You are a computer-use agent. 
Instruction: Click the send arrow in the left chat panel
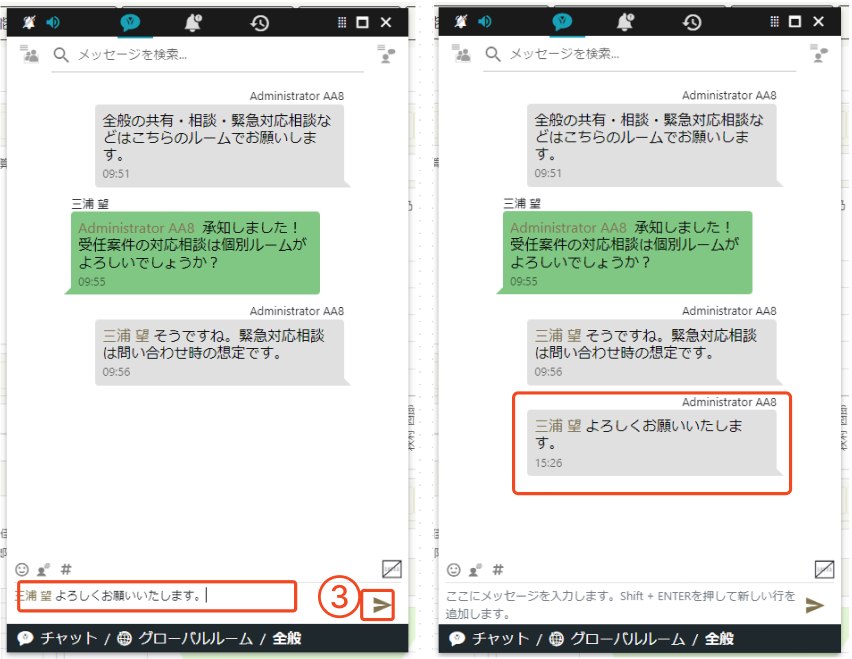pyautogui.click(x=379, y=605)
